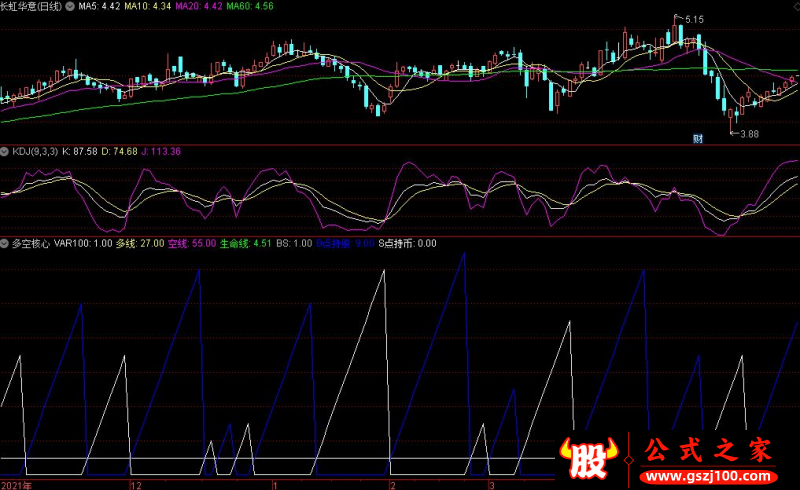Expand the KDJ(9,3,3) indicator menu
Viewport: 800px width, 490px height.
5,152
